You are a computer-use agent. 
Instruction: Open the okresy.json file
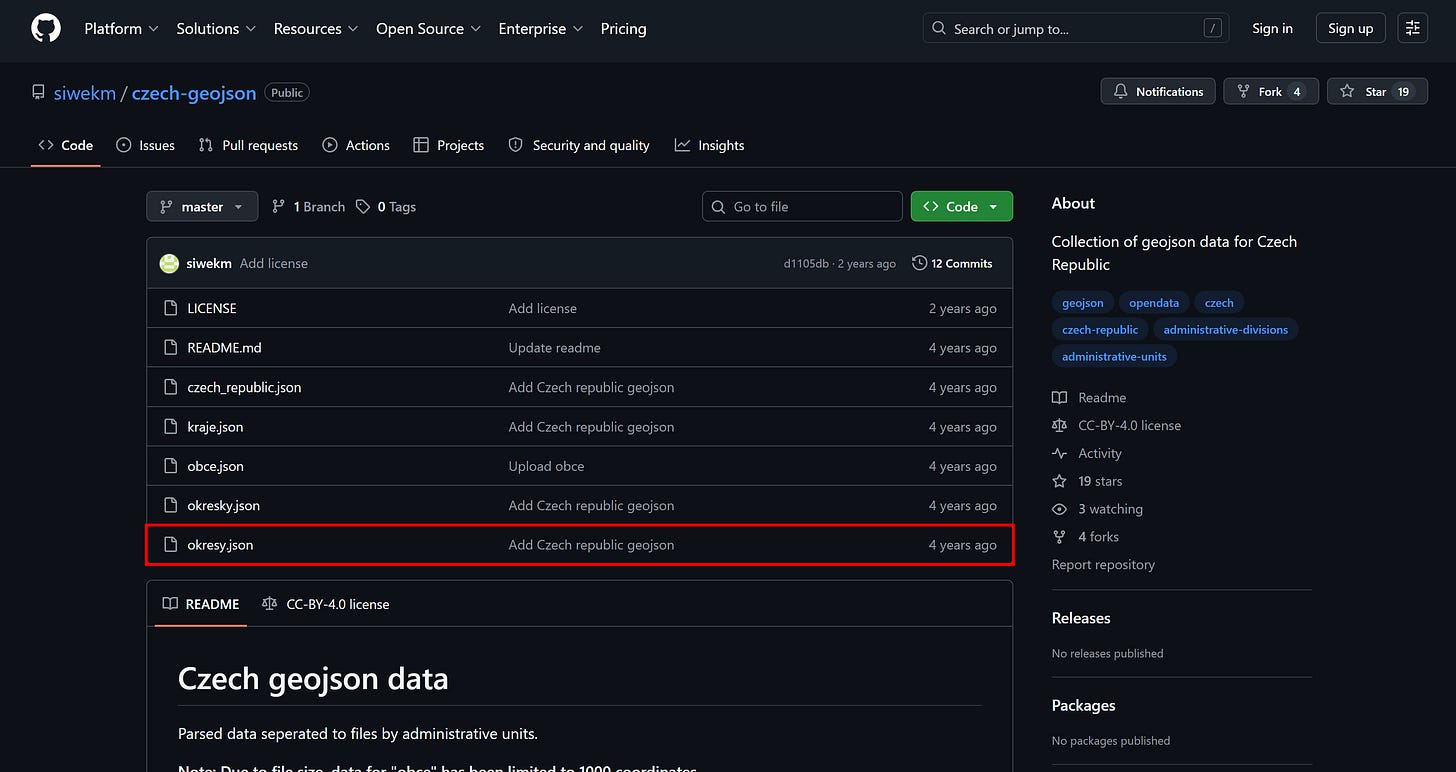pyautogui.click(x=220, y=545)
